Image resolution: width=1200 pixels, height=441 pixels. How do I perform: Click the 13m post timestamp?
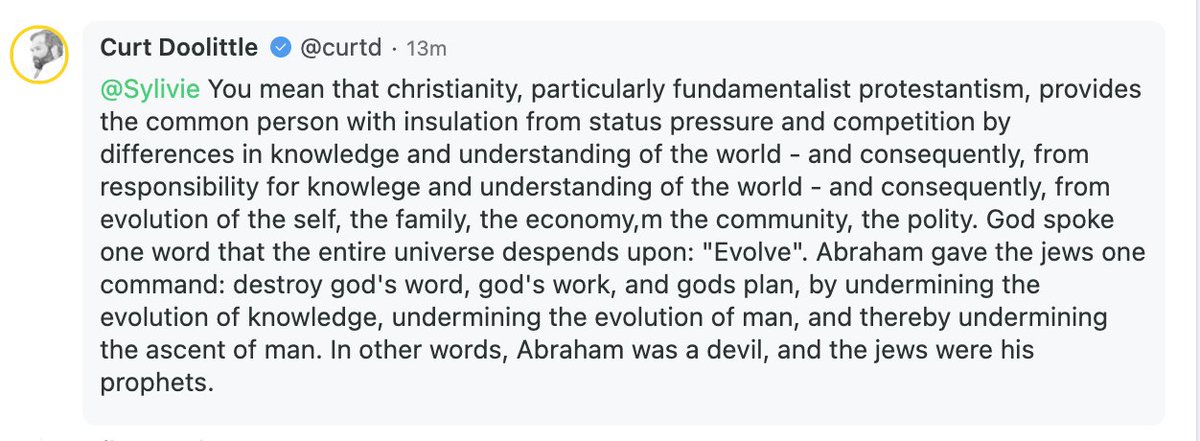425,47
